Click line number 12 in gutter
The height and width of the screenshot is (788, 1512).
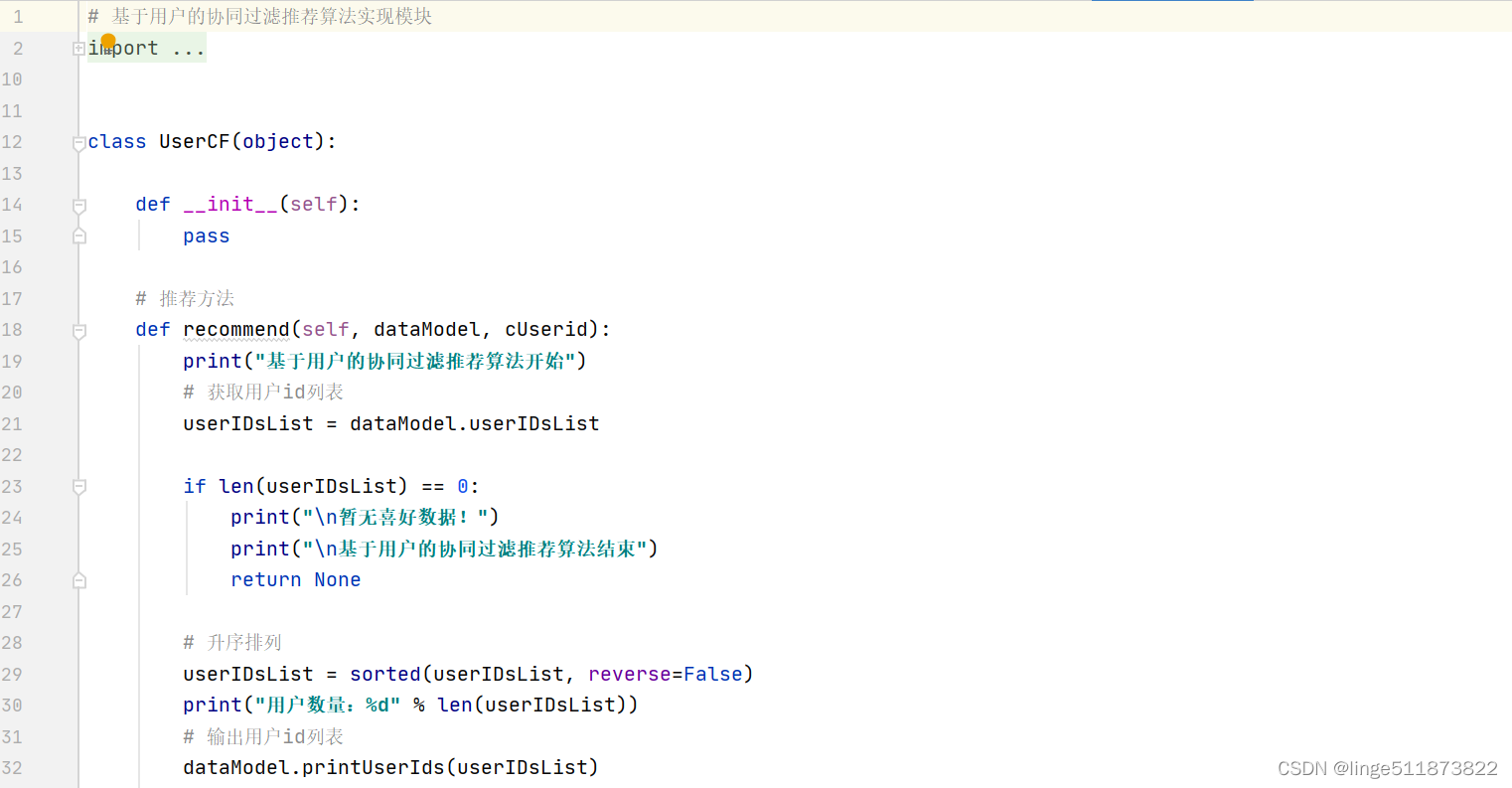click(12, 142)
